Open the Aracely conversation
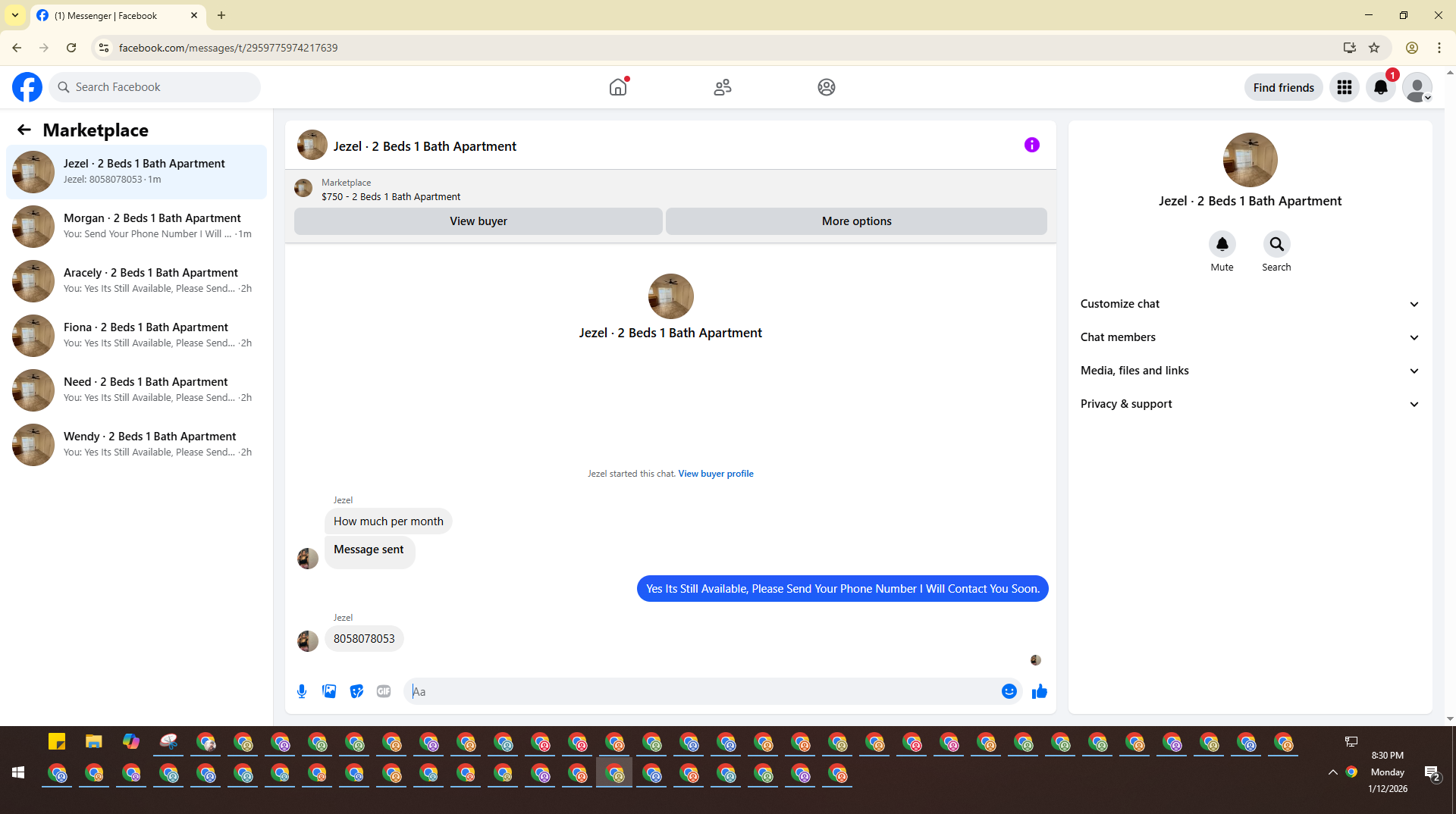The height and width of the screenshot is (814, 1456). click(x=136, y=281)
